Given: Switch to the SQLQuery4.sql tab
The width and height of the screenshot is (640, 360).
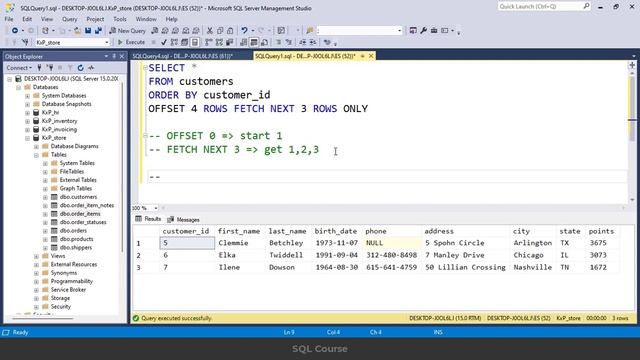Looking at the screenshot, I should (x=182, y=56).
